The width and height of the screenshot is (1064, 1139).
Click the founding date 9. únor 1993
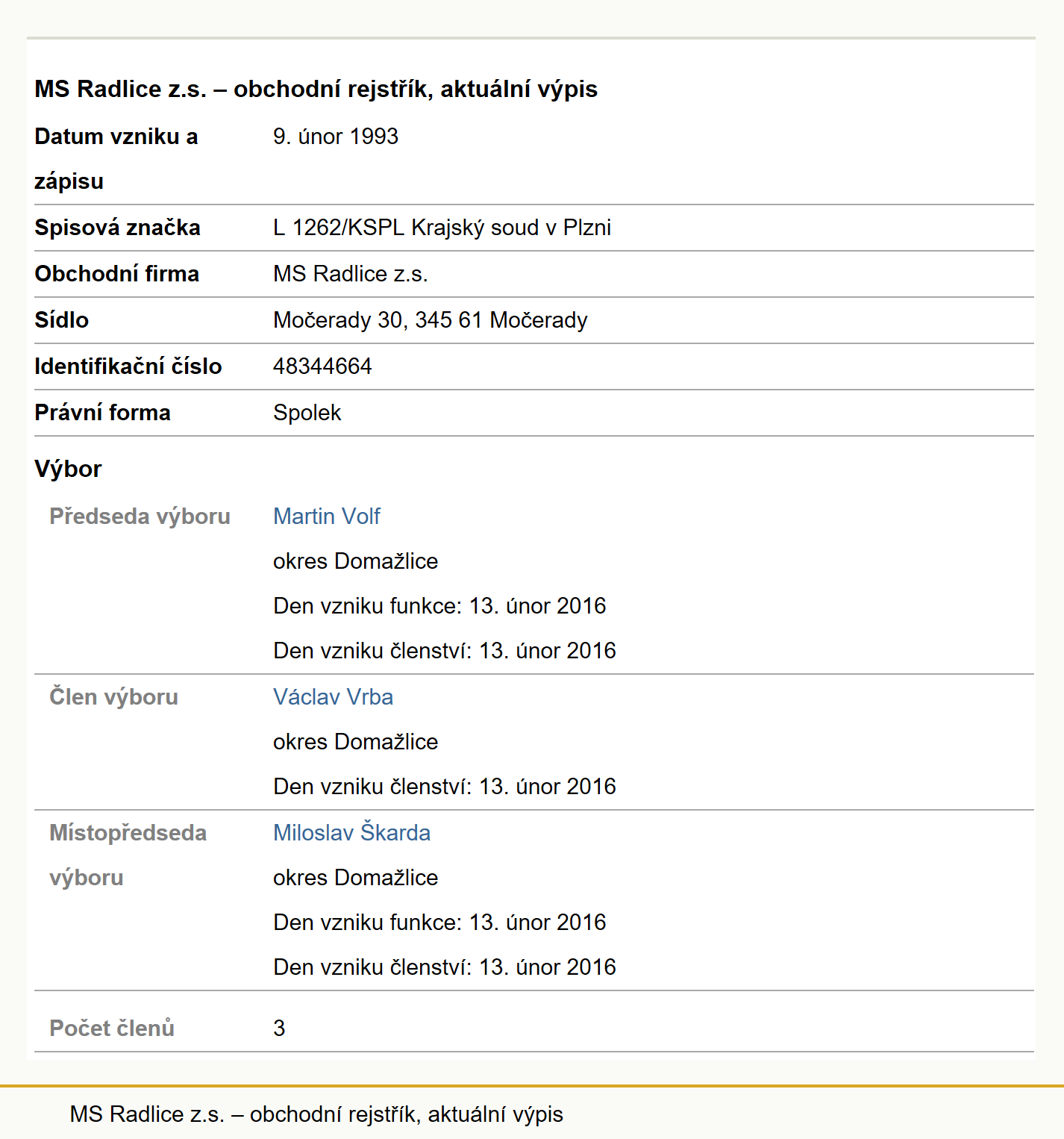coord(336,136)
